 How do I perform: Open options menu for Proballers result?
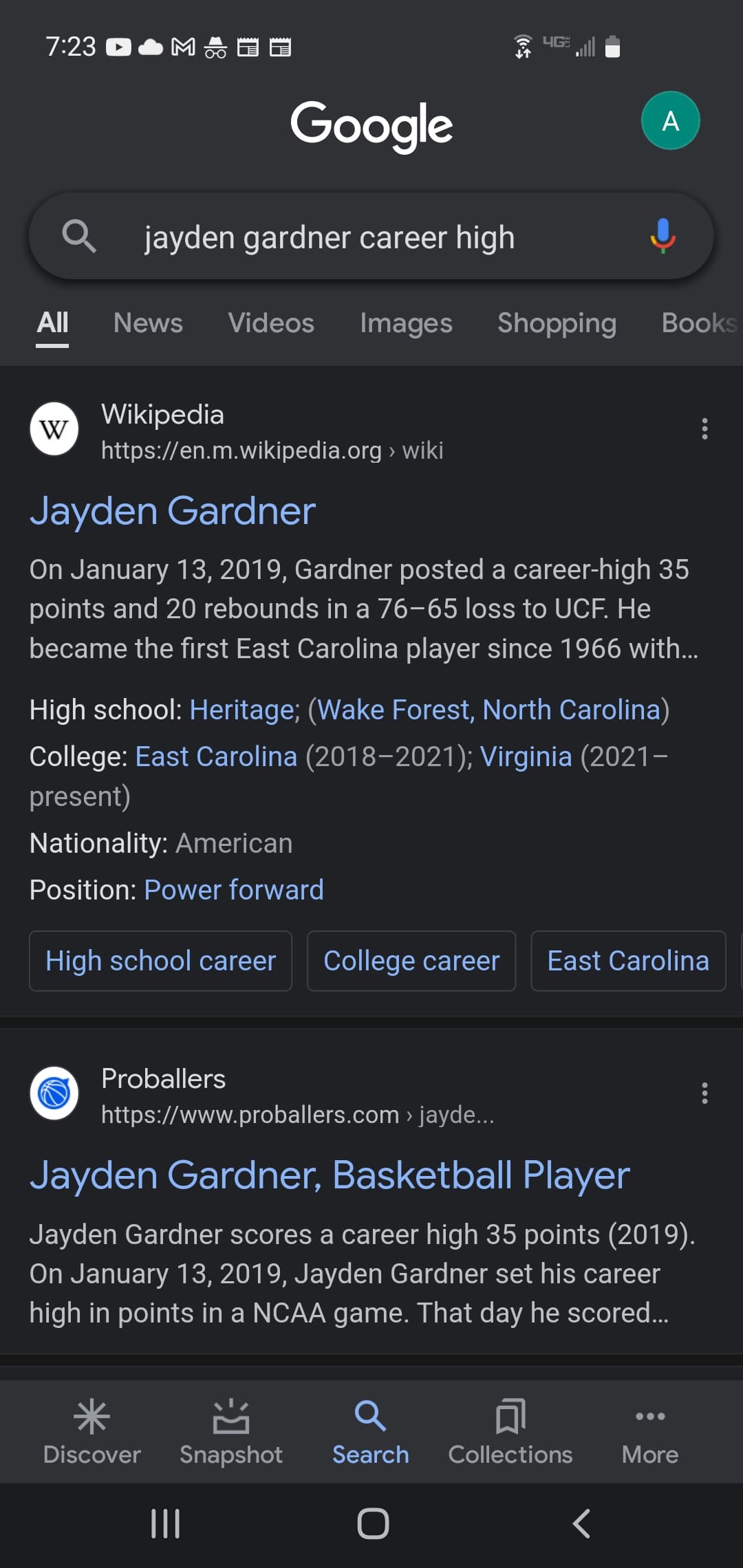(x=704, y=1093)
